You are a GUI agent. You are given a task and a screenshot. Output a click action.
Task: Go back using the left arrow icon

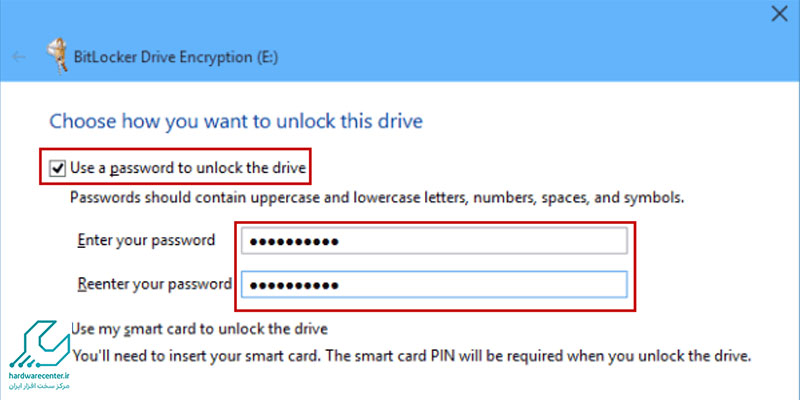pyautogui.click(x=19, y=57)
